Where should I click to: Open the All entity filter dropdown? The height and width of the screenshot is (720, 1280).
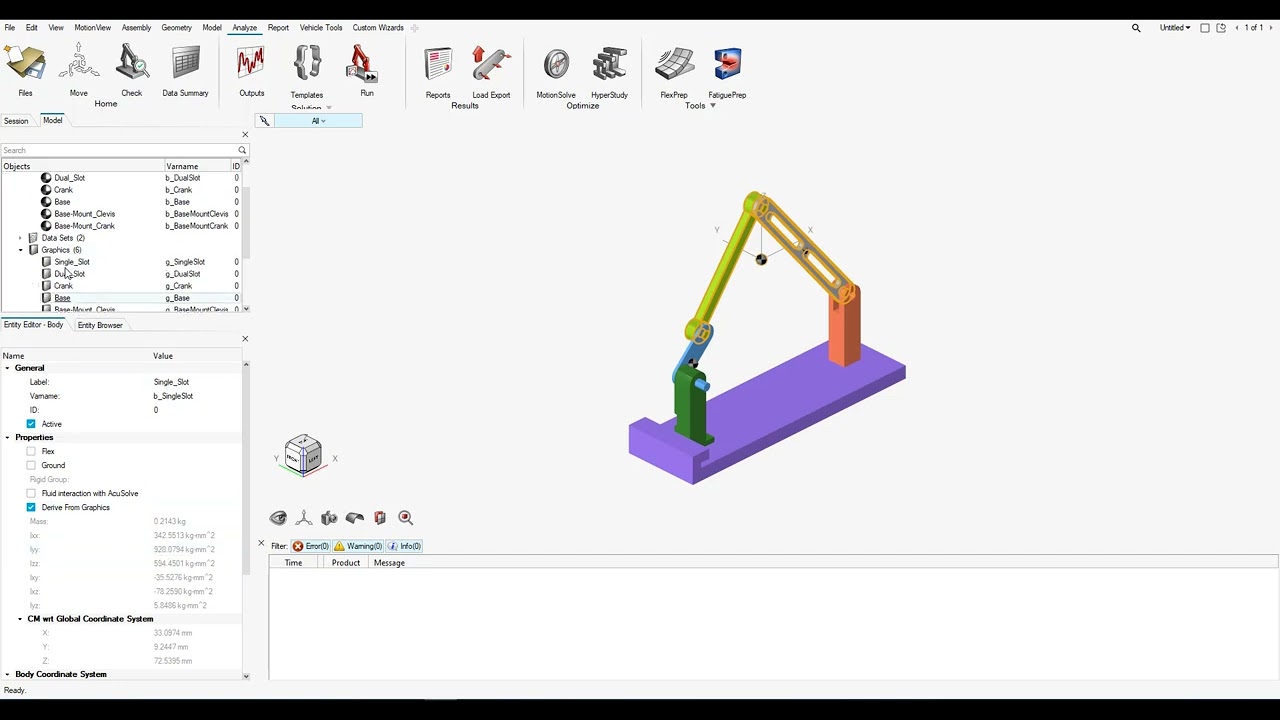tap(318, 121)
